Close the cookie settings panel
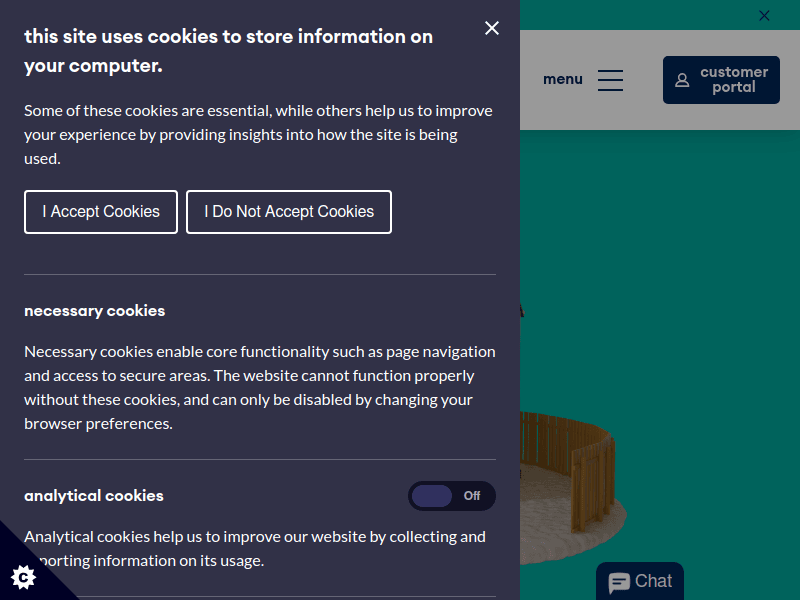The image size is (800, 600). [x=492, y=28]
